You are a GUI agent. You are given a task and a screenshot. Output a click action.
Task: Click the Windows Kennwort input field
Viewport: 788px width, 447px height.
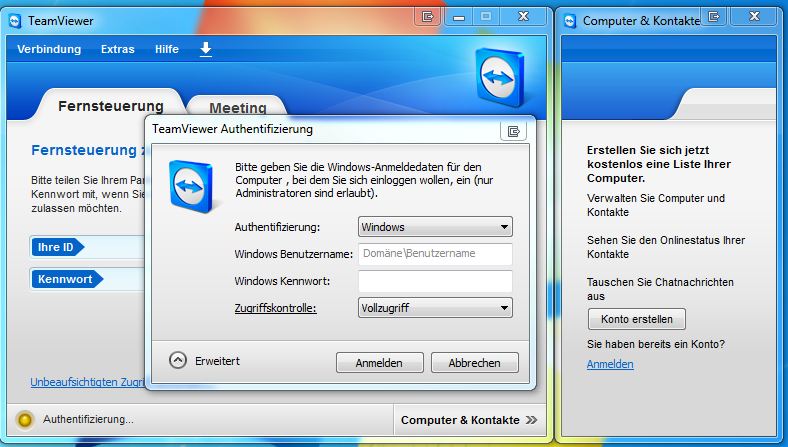pyautogui.click(x=435, y=281)
